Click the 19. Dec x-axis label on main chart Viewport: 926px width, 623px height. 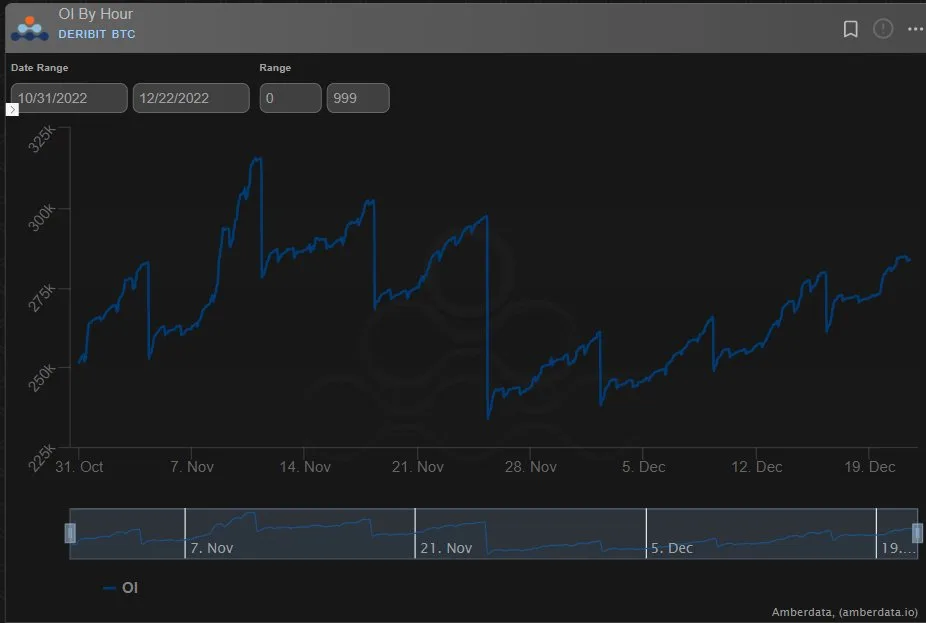[x=869, y=467]
